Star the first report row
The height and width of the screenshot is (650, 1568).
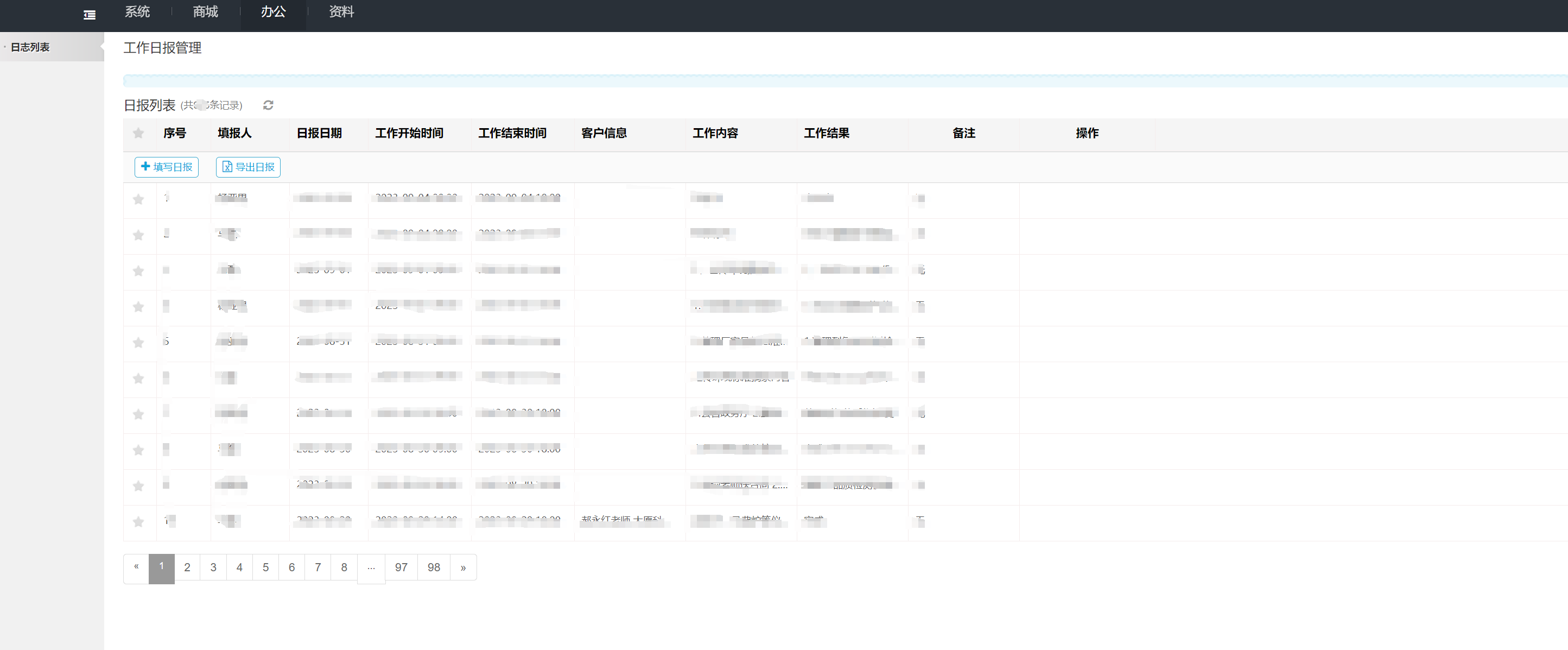(139, 200)
